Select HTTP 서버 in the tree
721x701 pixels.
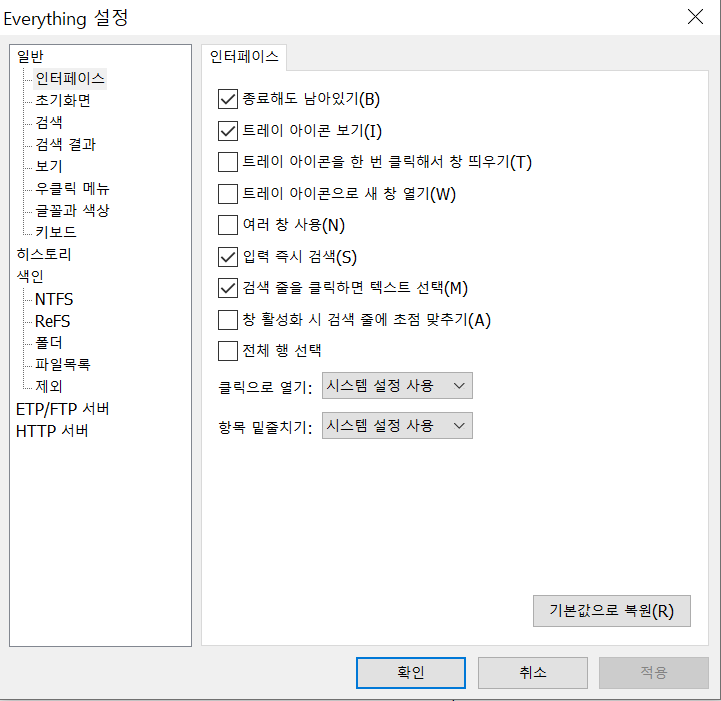click(52, 431)
